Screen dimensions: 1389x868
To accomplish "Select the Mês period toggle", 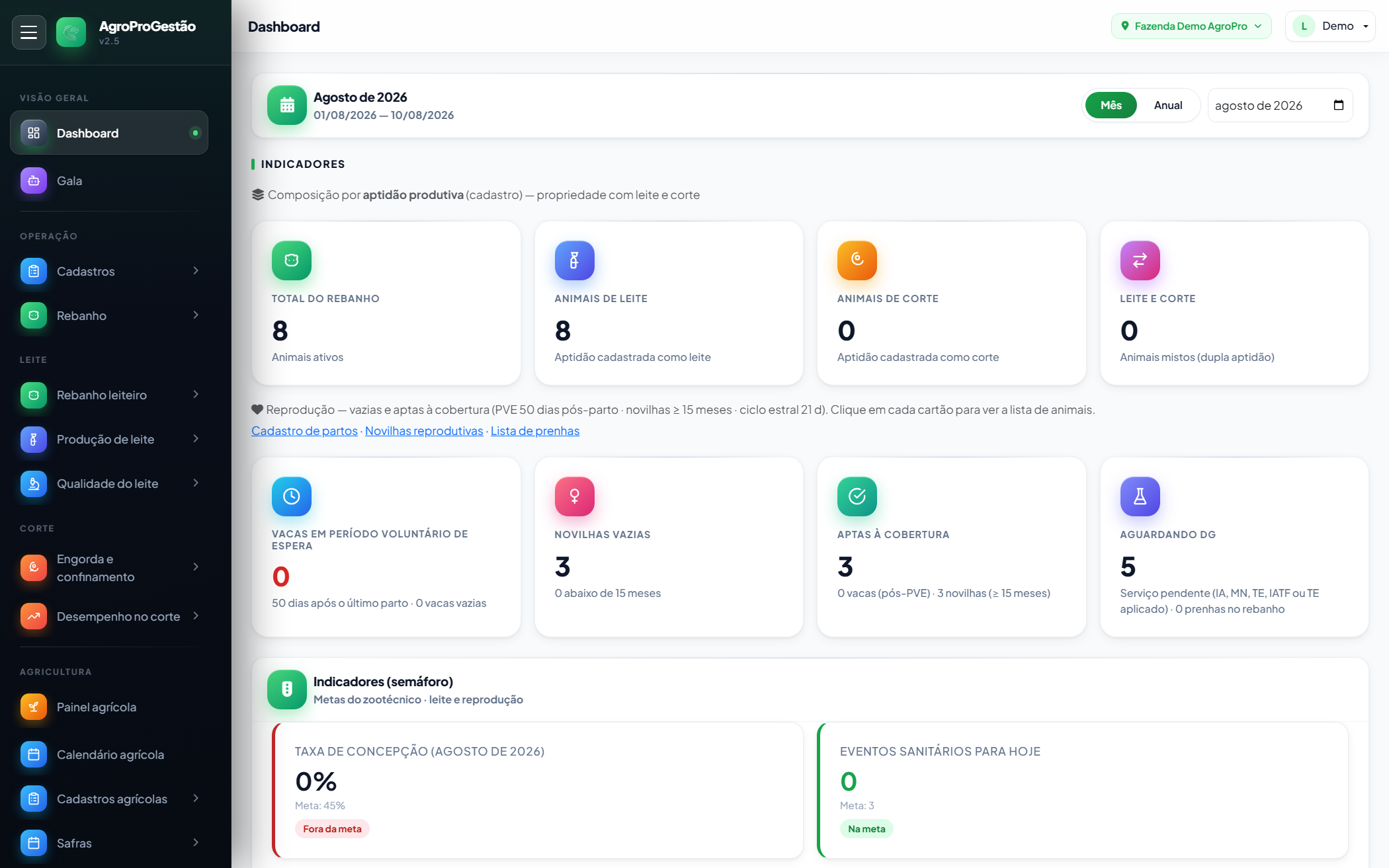I will coord(1111,105).
